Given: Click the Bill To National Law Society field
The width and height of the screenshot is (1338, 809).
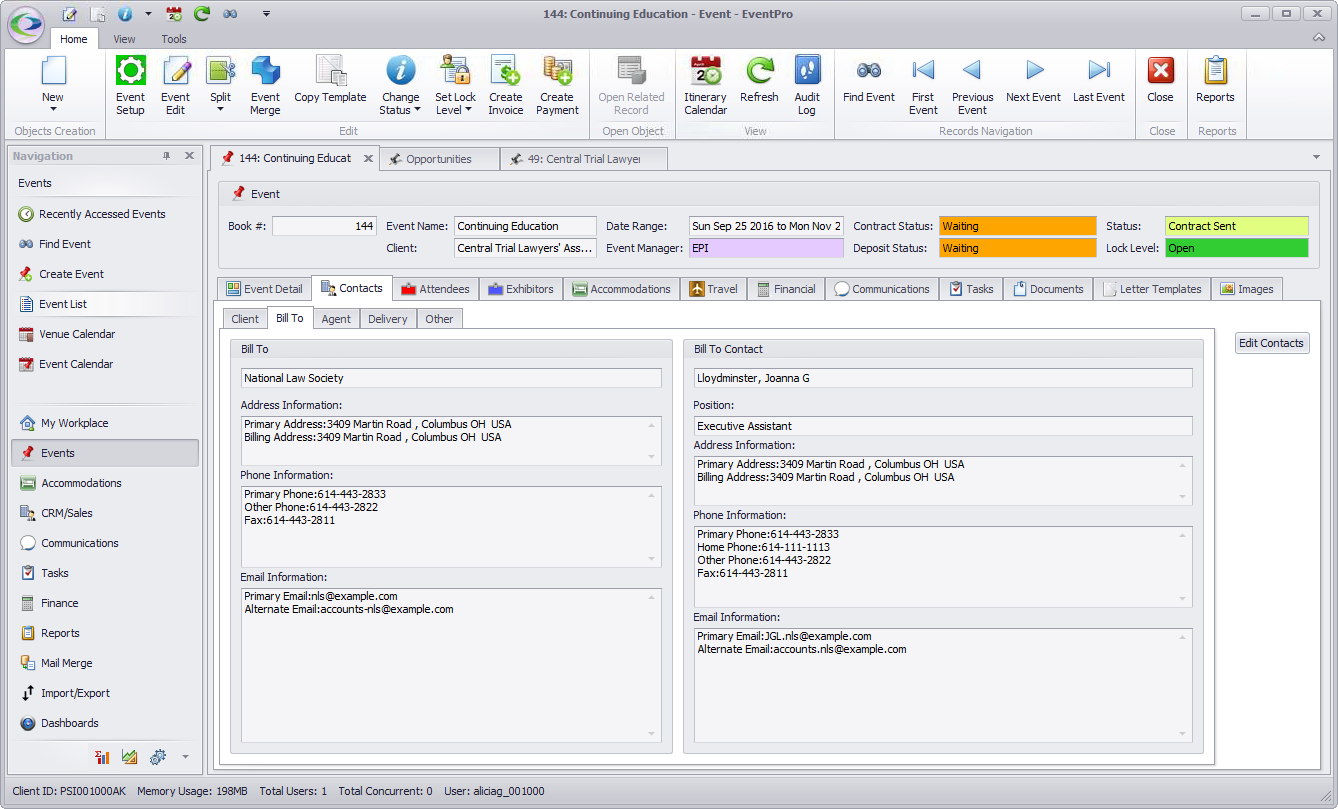Looking at the screenshot, I should tap(451, 378).
